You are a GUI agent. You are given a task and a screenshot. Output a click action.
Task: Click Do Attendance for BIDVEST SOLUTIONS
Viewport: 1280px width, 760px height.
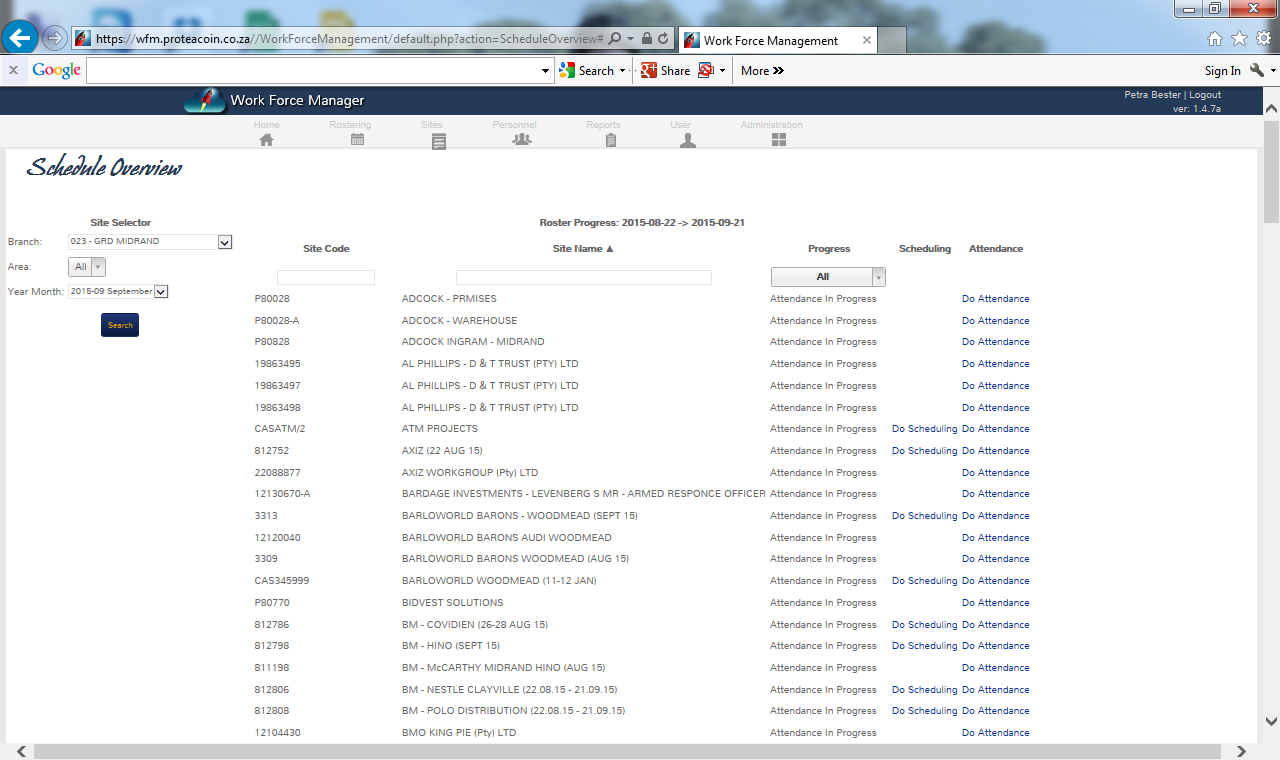pos(995,603)
